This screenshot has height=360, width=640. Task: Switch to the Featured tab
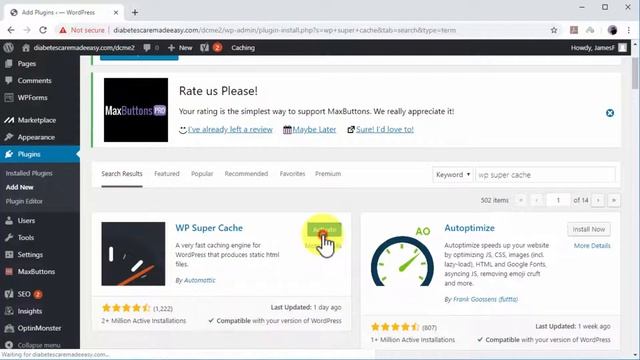tap(167, 174)
